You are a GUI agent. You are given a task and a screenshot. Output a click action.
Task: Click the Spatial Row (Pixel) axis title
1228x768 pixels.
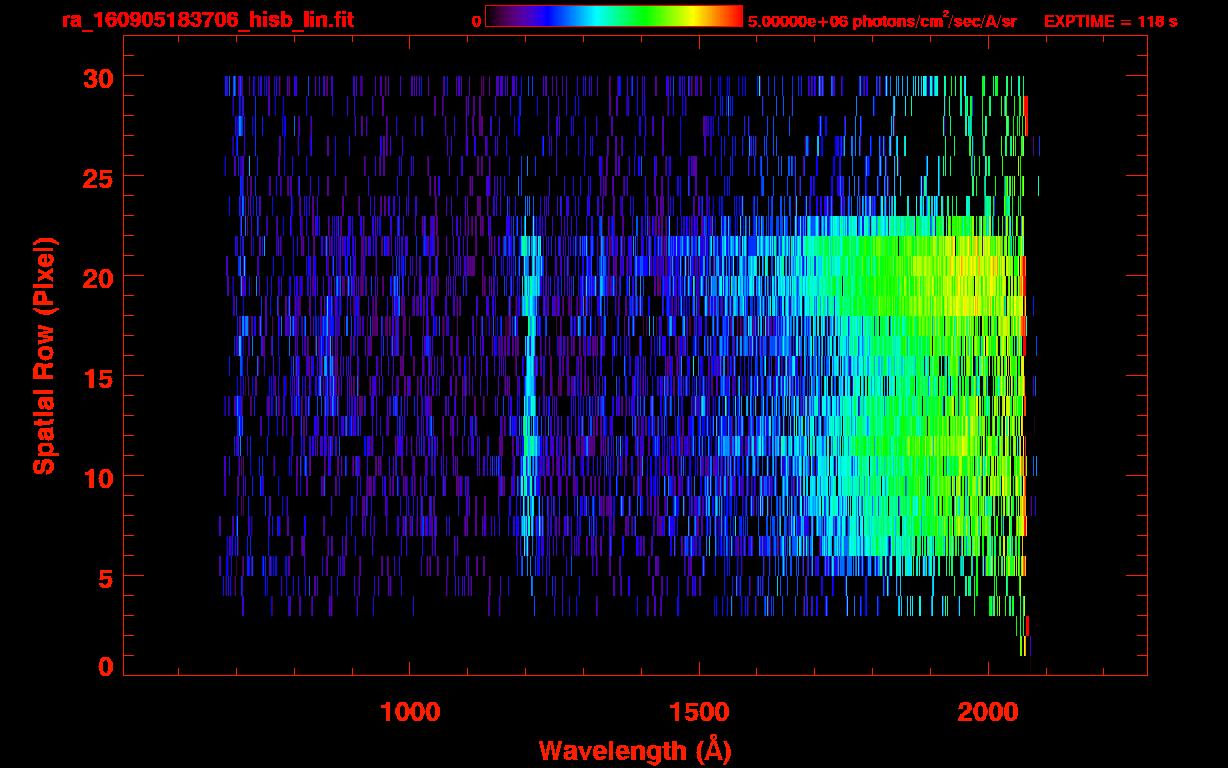coord(44,355)
